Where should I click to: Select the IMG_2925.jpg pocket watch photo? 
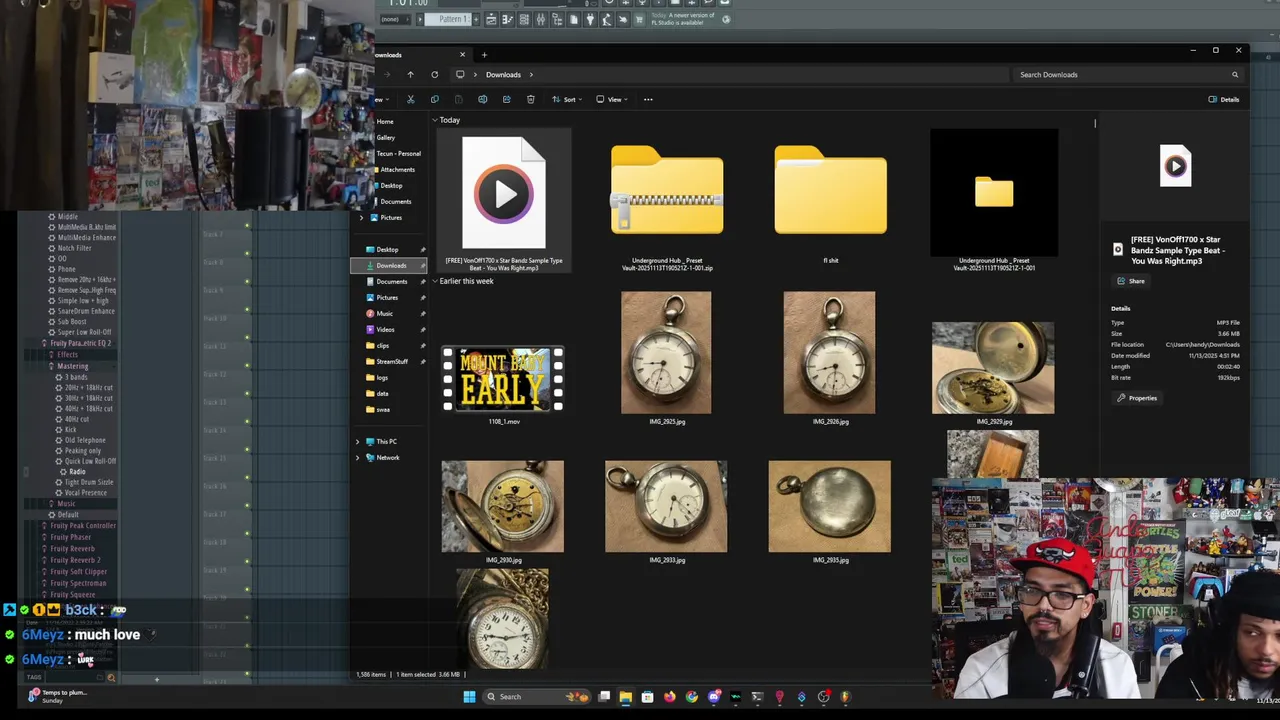coord(666,353)
